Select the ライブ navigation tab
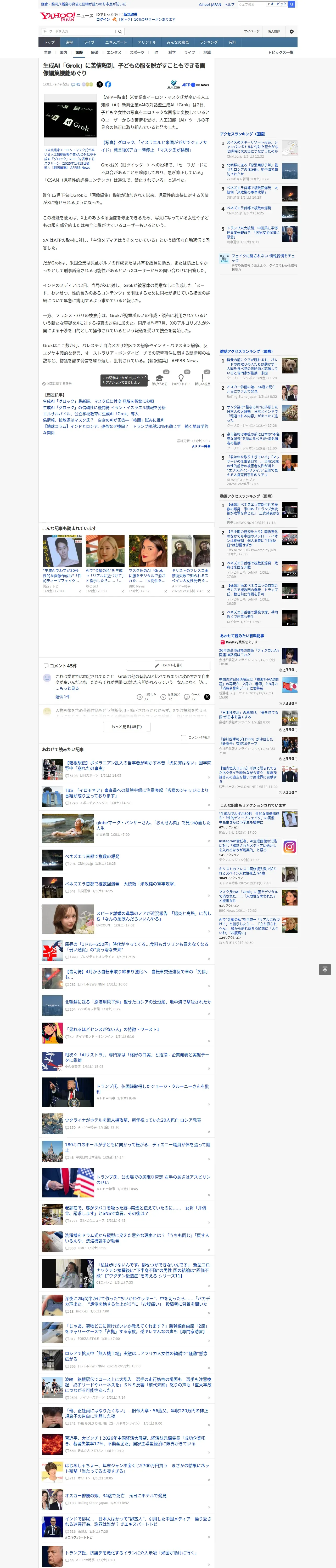The width and height of the screenshot is (336, 1568). [x=89, y=42]
